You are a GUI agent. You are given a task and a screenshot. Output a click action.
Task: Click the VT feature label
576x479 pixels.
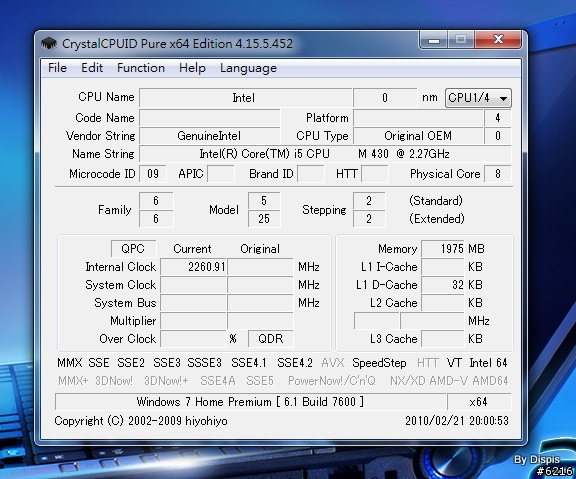pyautogui.click(x=454, y=363)
